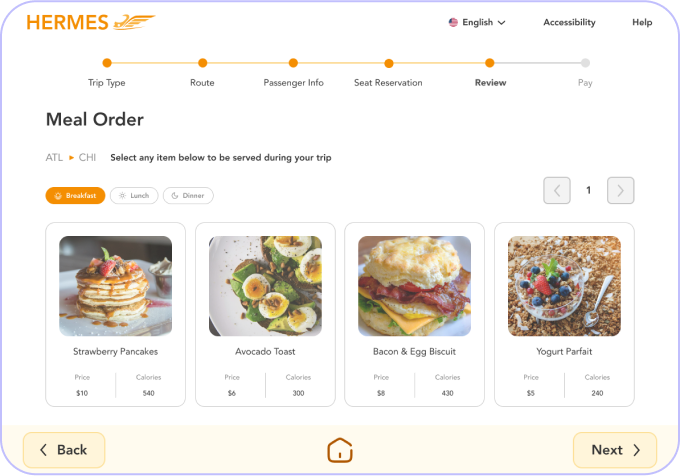The height and width of the screenshot is (476, 680).
Task: Choose the Yogurt Parfait photo
Action: click(564, 286)
